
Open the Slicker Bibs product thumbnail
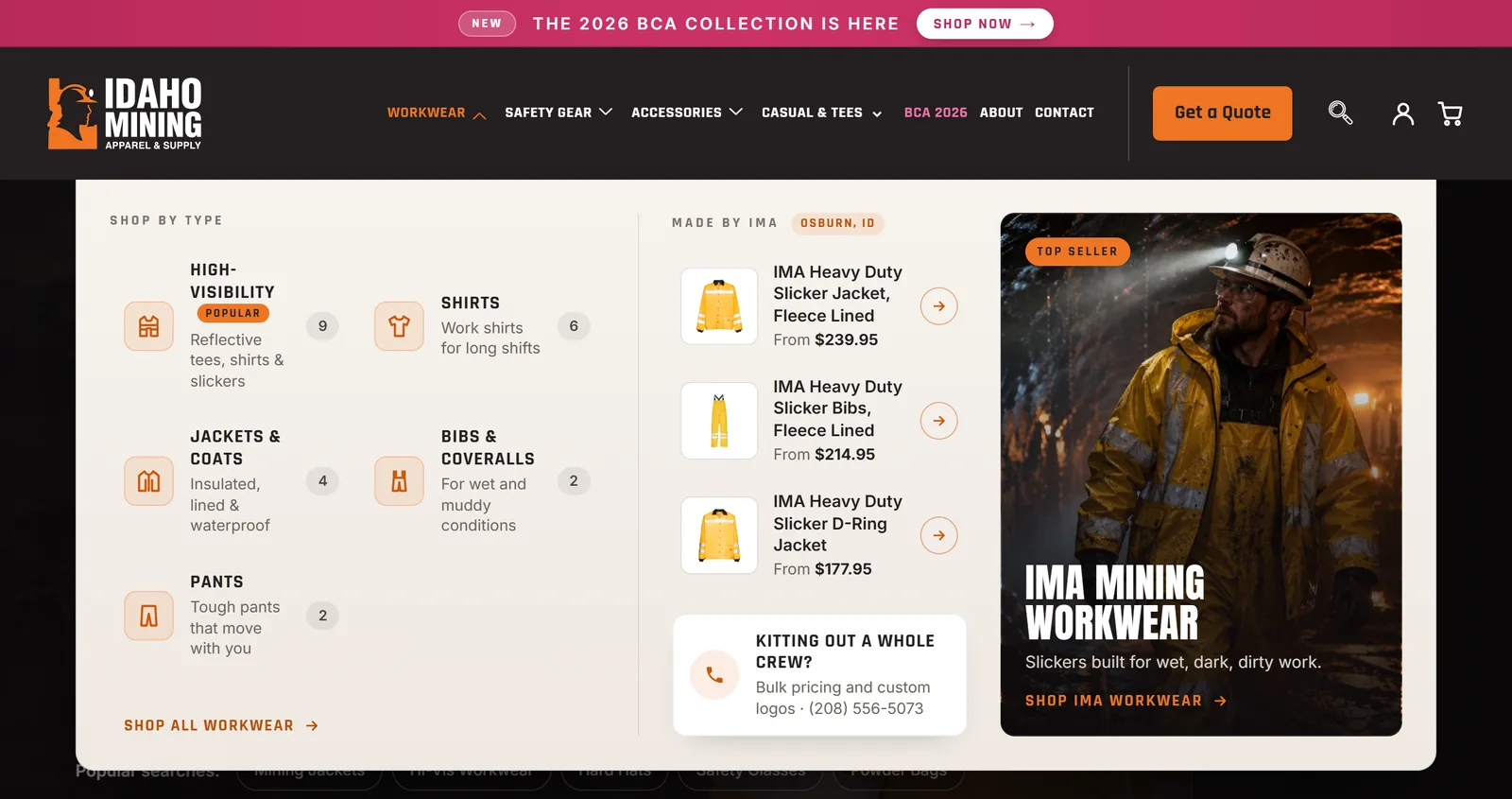pos(719,421)
